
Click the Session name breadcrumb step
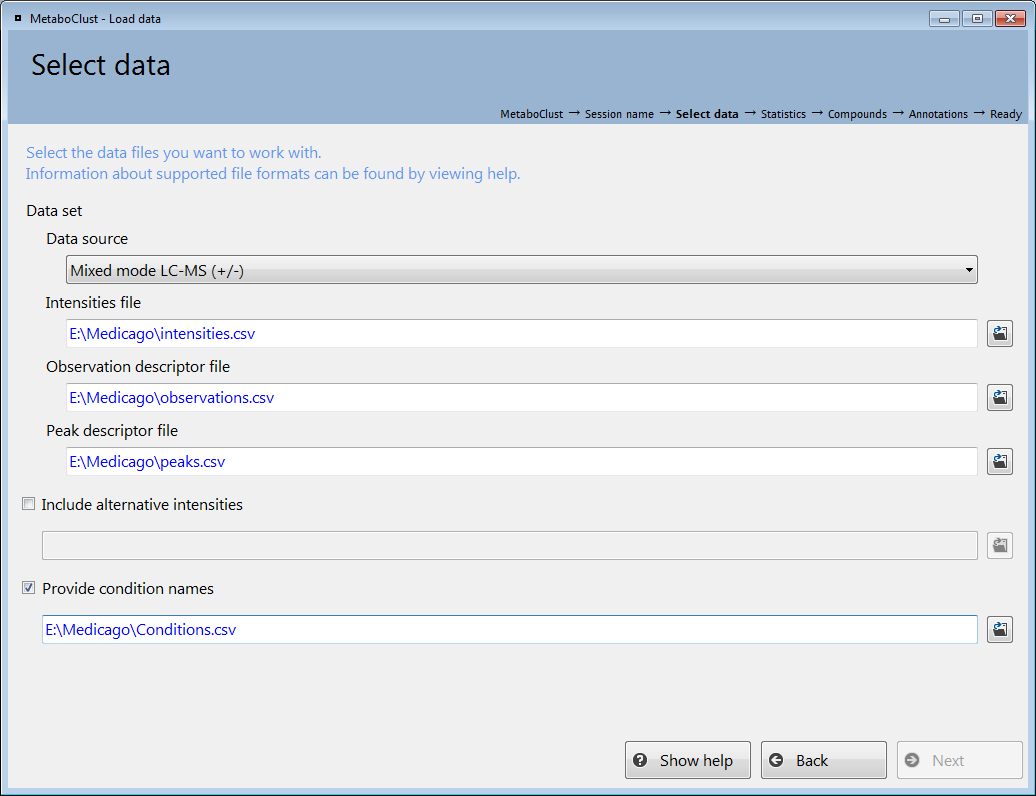[619, 114]
